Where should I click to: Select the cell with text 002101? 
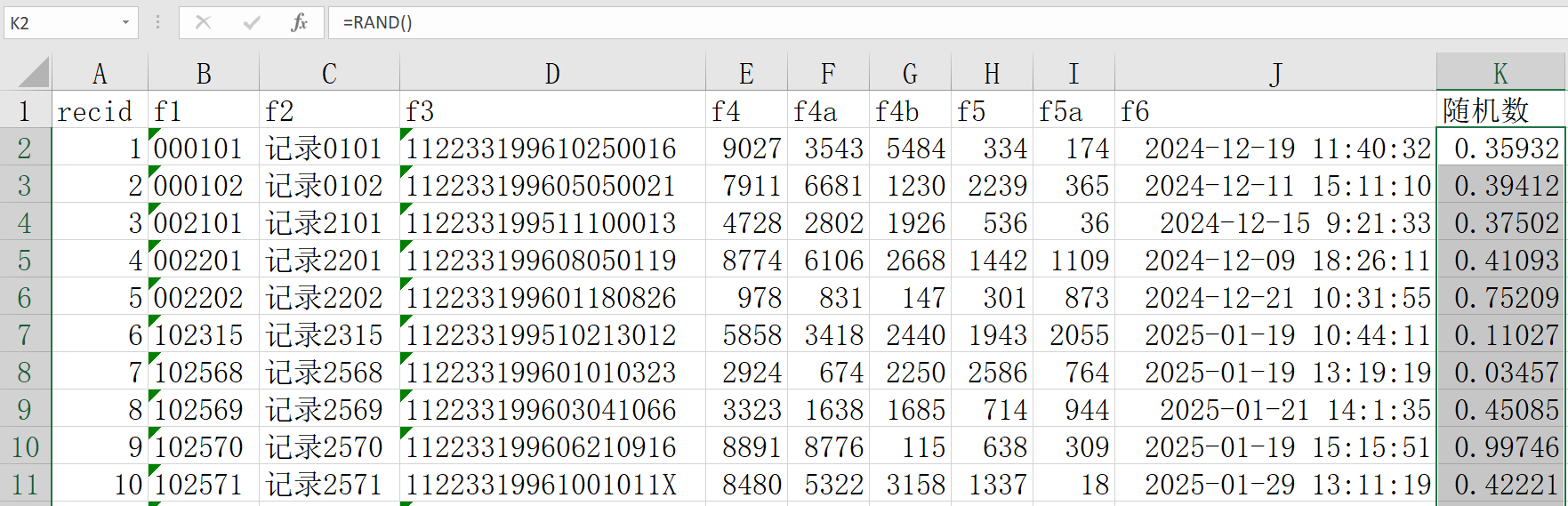[x=204, y=222]
